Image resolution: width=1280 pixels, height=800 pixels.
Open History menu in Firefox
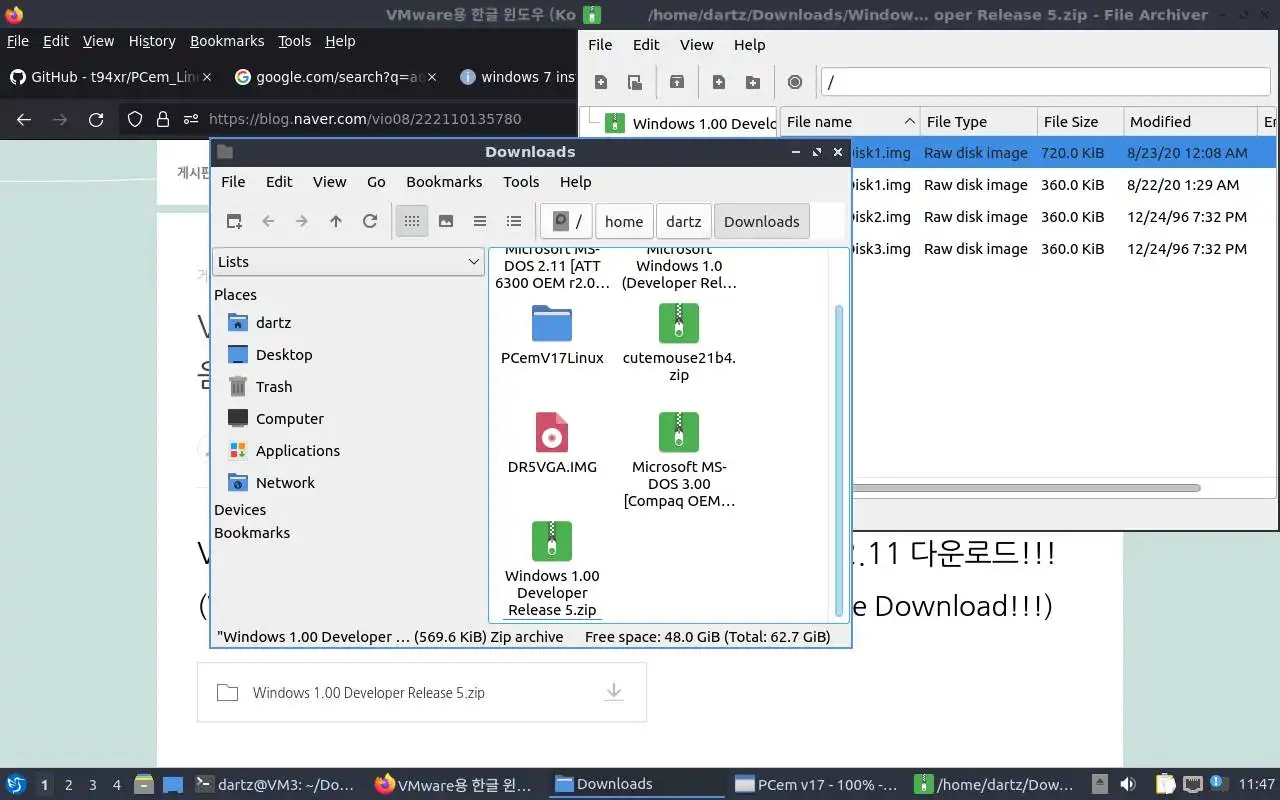152,41
